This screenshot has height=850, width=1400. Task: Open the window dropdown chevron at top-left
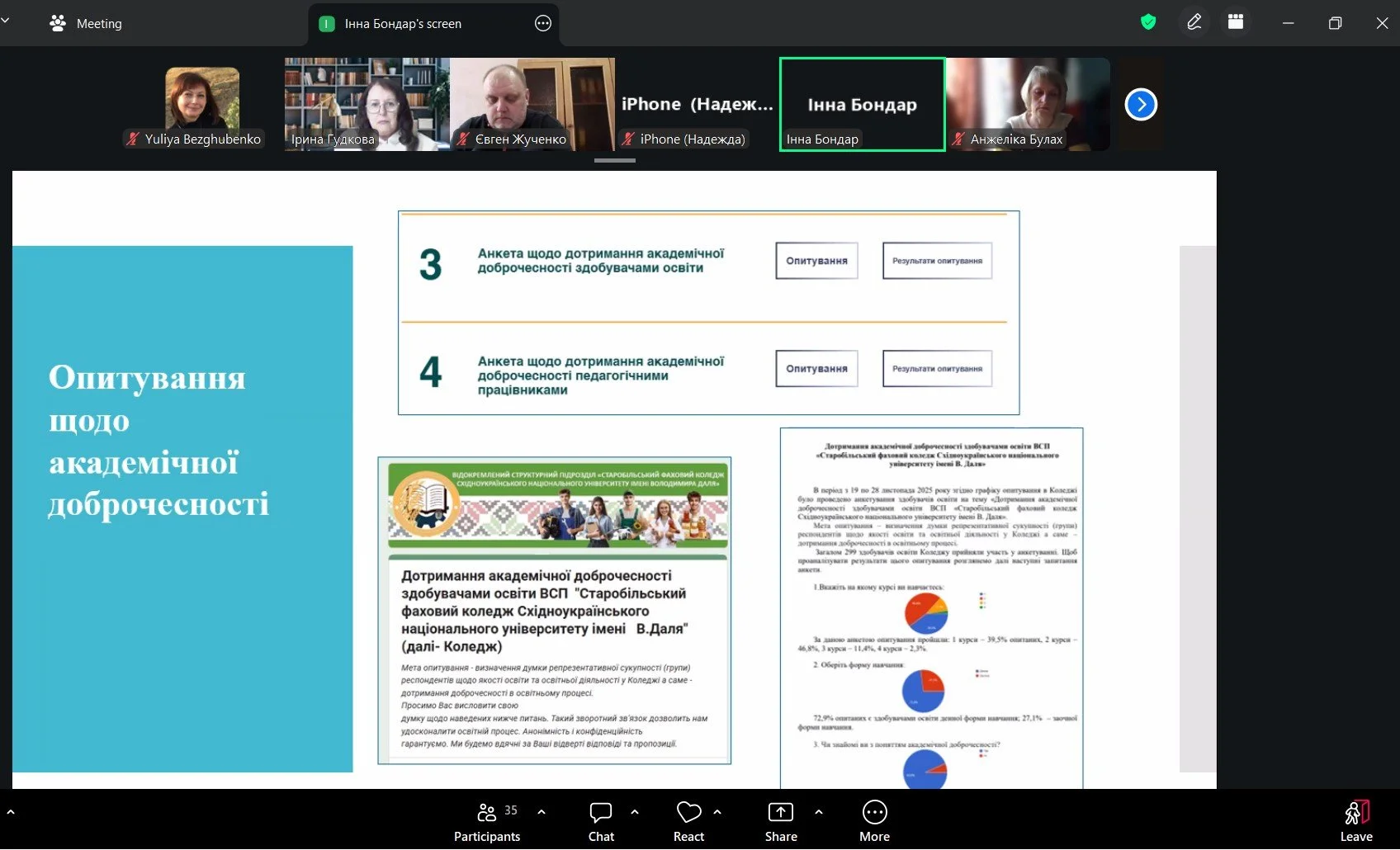[x=5, y=18]
